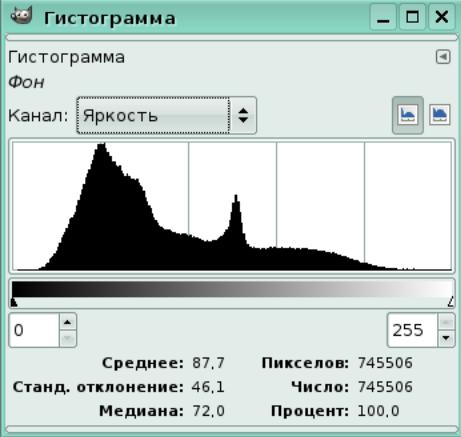Open the Канал channel dropdown
Image resolution: width=461 pixels, height=437 pixels.
tap(166, 115)
